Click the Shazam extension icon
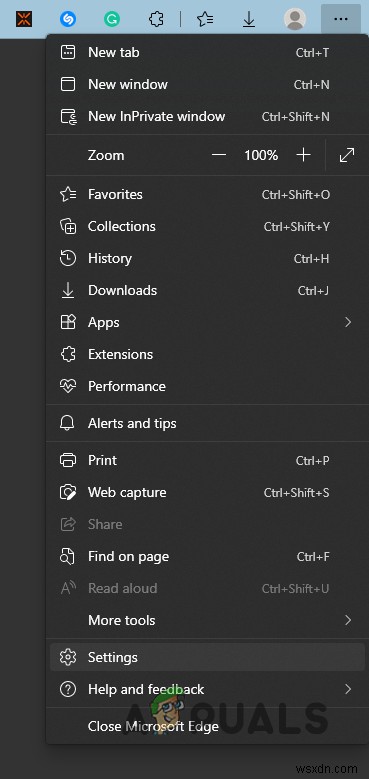Viewport: 369px width, 779px height. (x=68, y=19)
